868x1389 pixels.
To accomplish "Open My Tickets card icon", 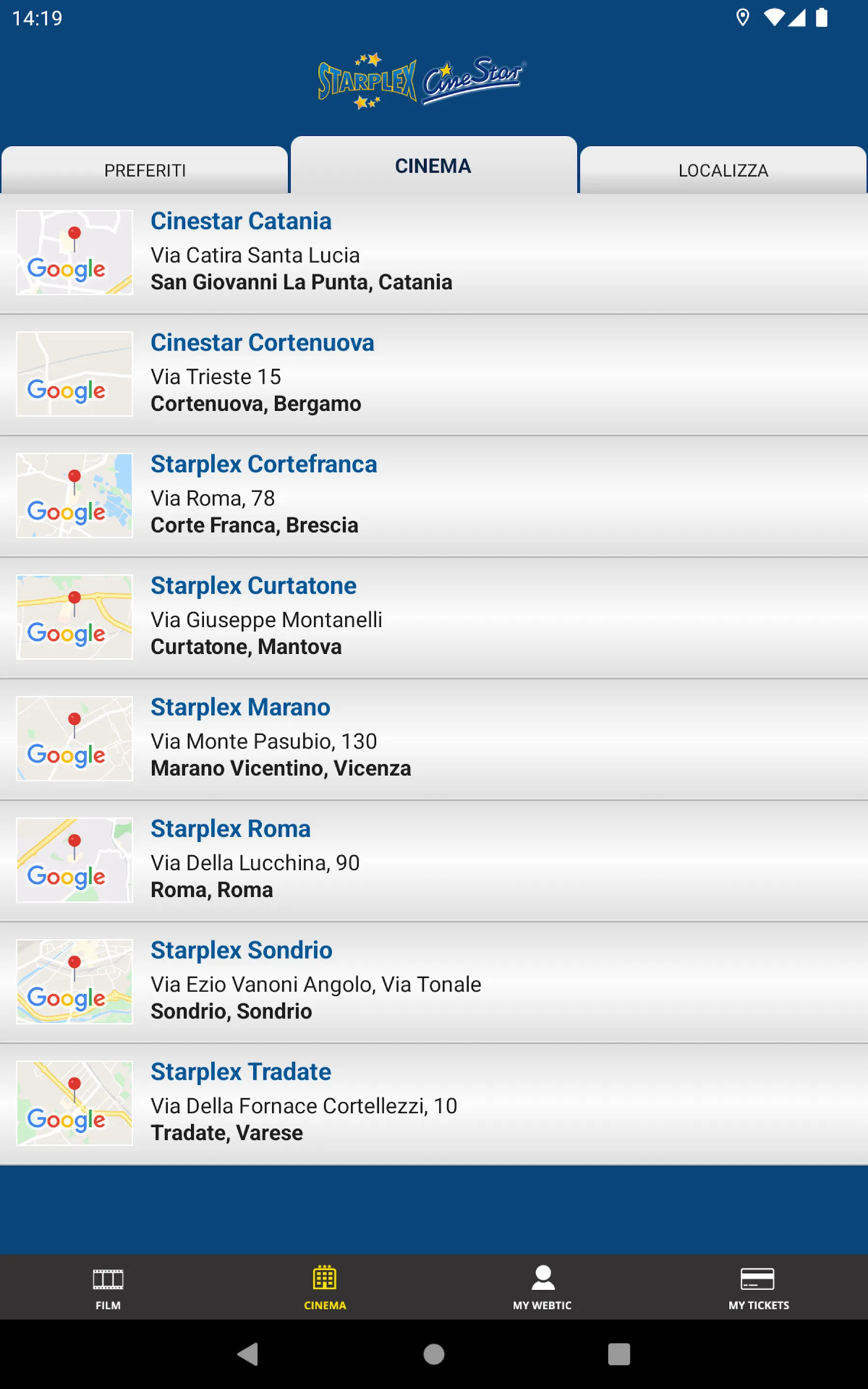I will pyautogui.click(x=758, y=1279).
